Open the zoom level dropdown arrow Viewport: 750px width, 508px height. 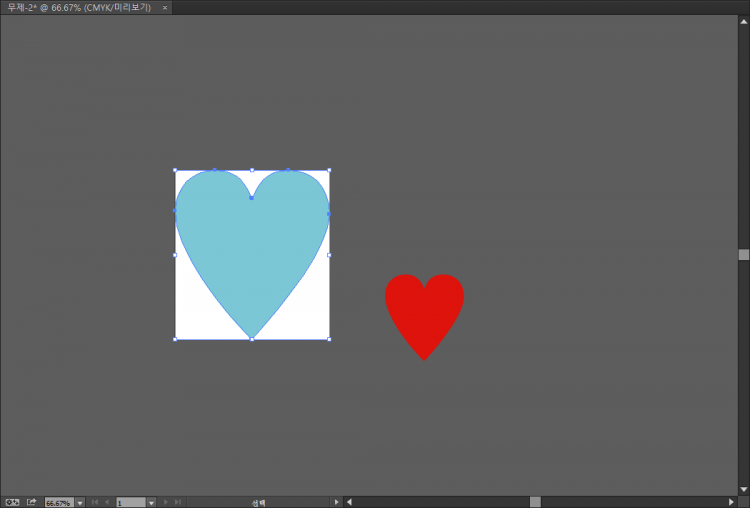pos(80,502)
